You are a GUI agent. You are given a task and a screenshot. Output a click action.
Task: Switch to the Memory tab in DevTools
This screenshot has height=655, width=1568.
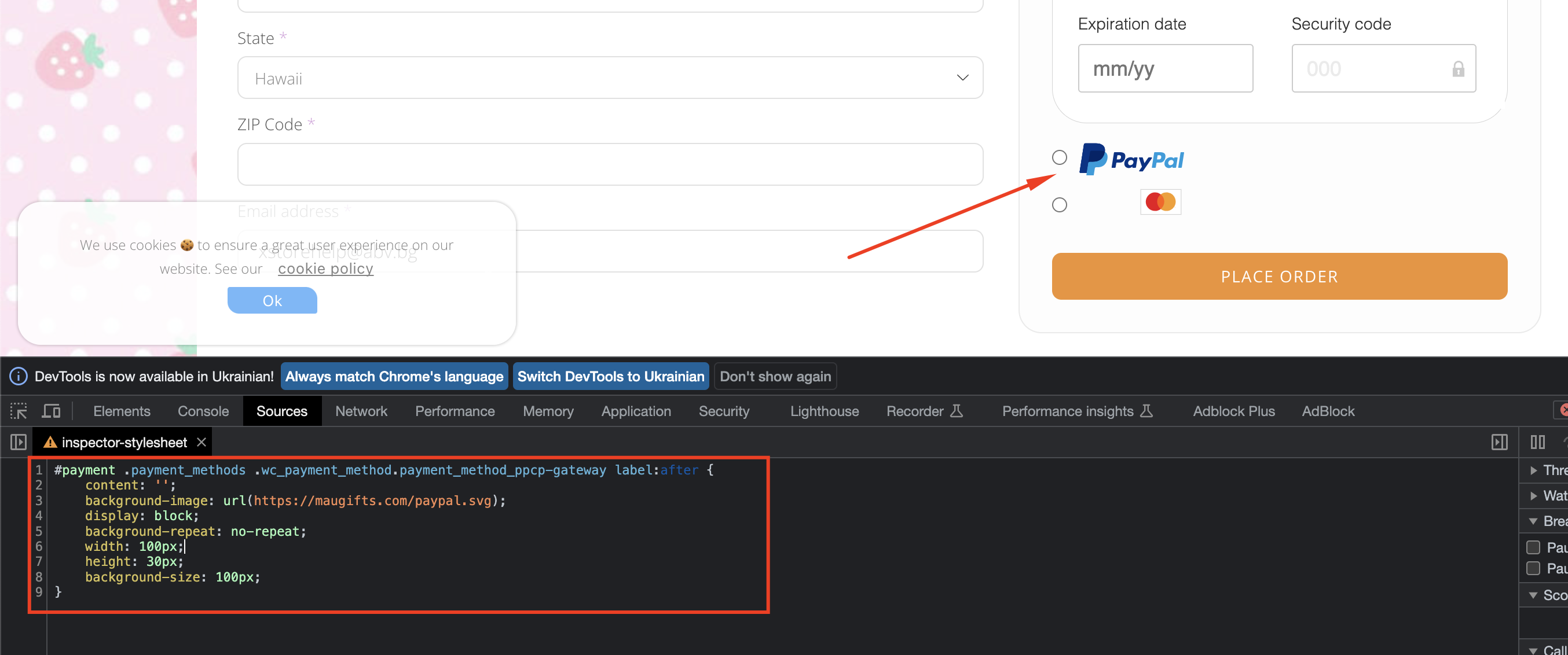pos(548,410)
